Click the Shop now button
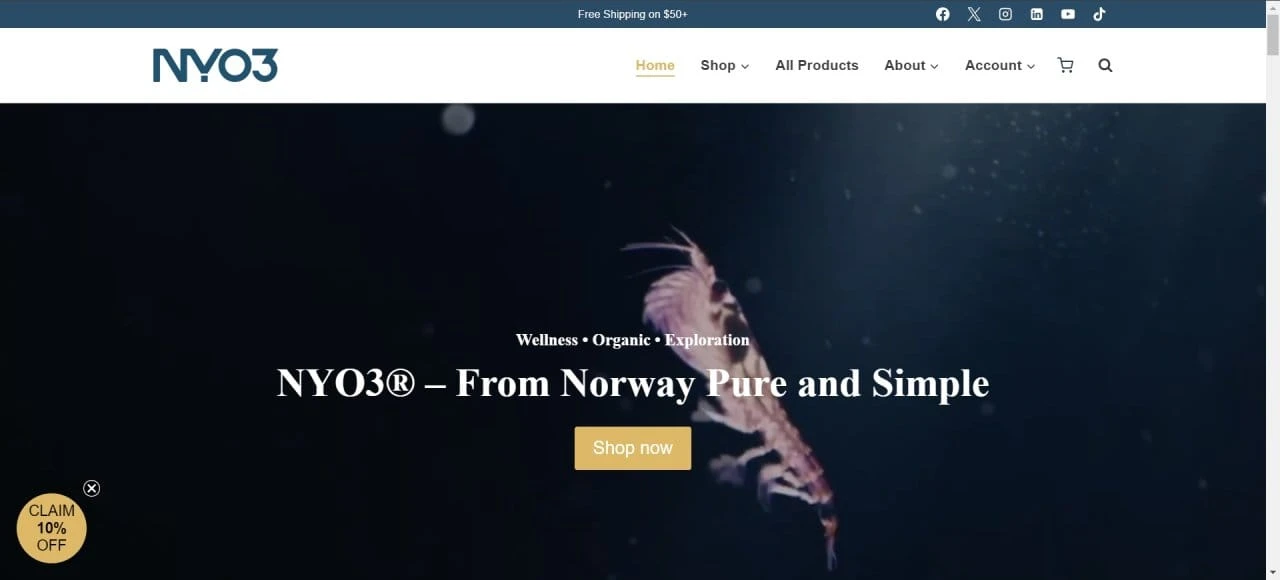This screenshot has width=1280, height=580. click(x=633, y=448)
